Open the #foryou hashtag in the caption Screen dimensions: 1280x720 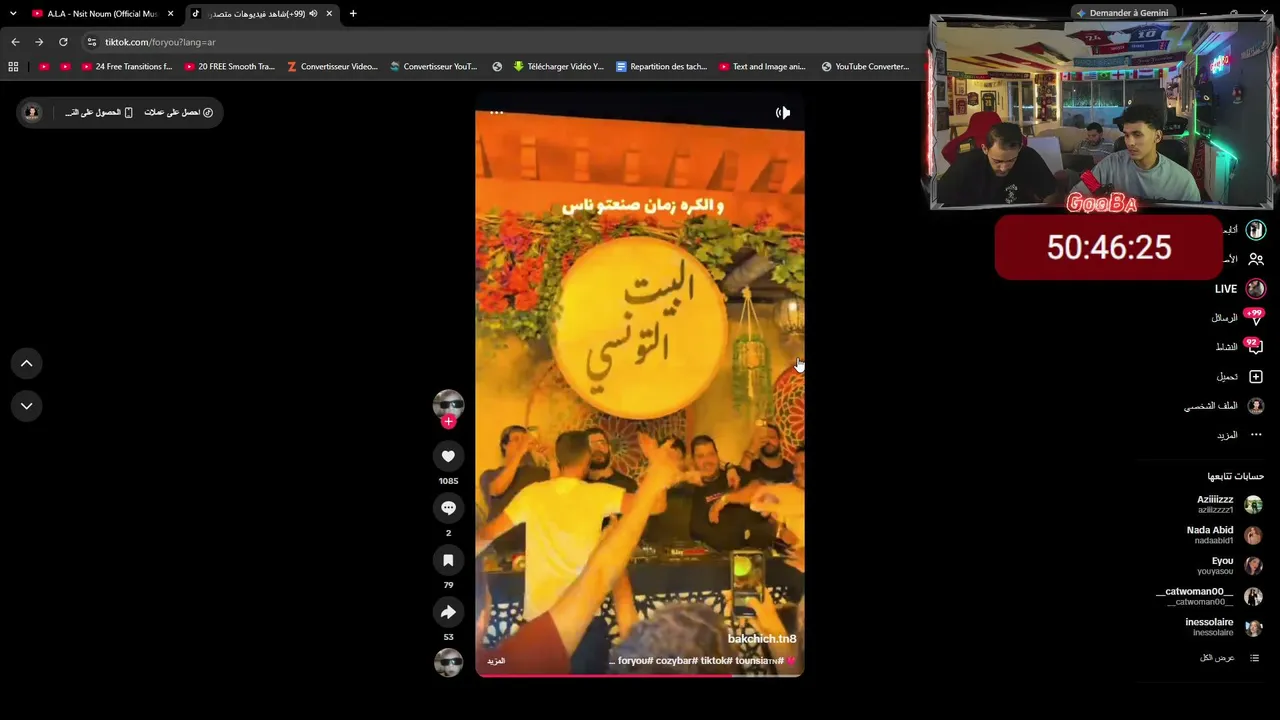click(x=635, y=661)
